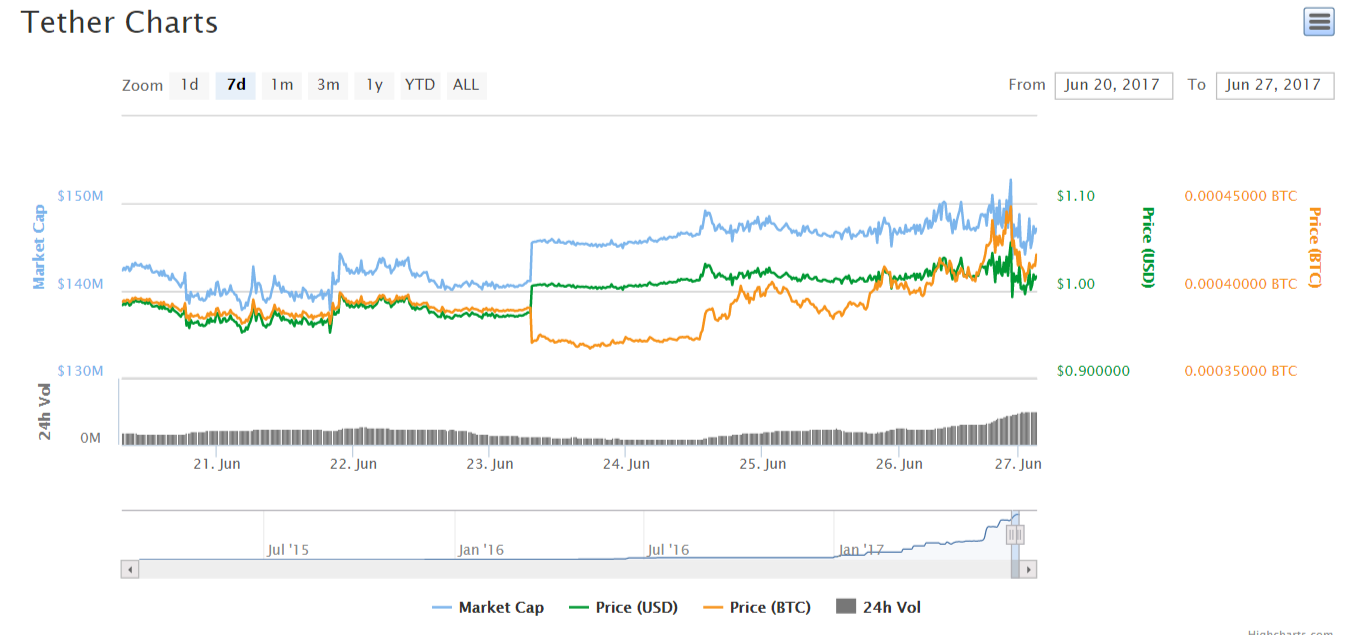Set zoom range to 1d

point(189,85)
